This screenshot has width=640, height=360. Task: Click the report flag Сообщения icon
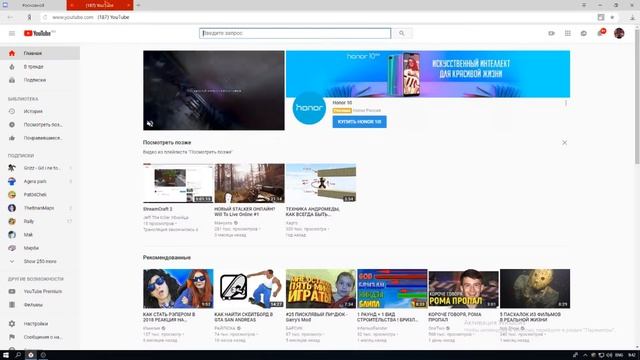[12, 337]
